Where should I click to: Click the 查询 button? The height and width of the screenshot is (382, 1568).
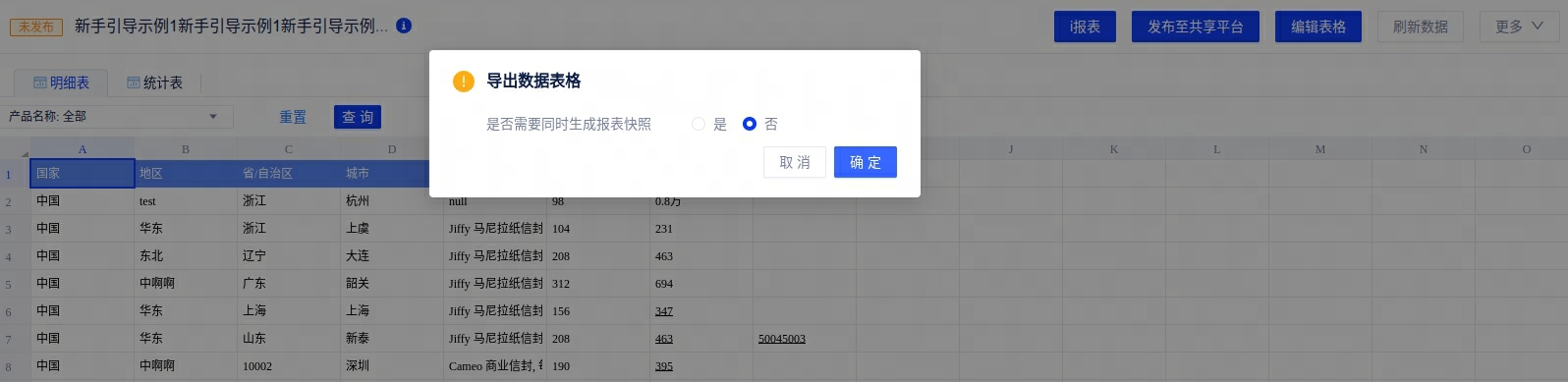tap(358, 117)
